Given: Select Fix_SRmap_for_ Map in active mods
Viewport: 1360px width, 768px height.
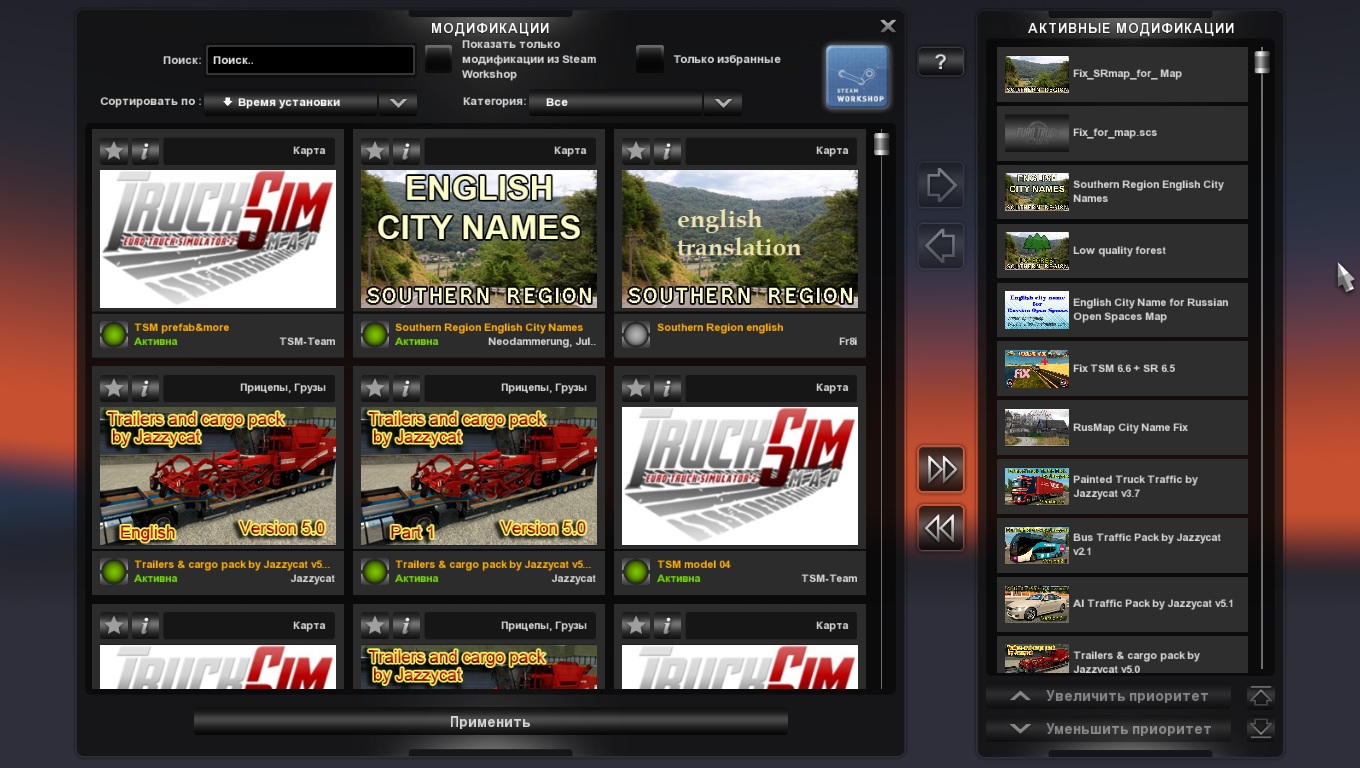Looking at the screenshot, I should 1122,74.
